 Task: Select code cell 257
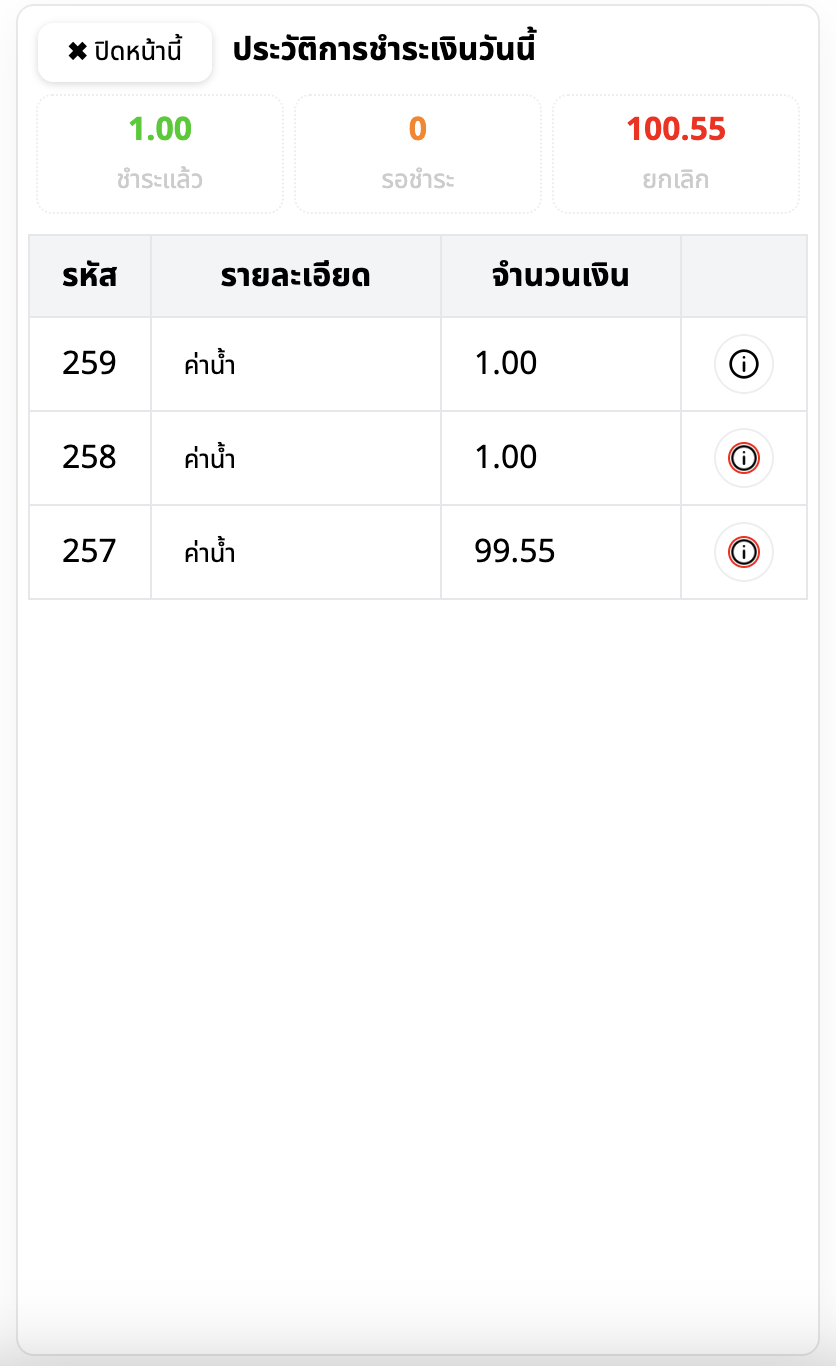click(90, 552)
